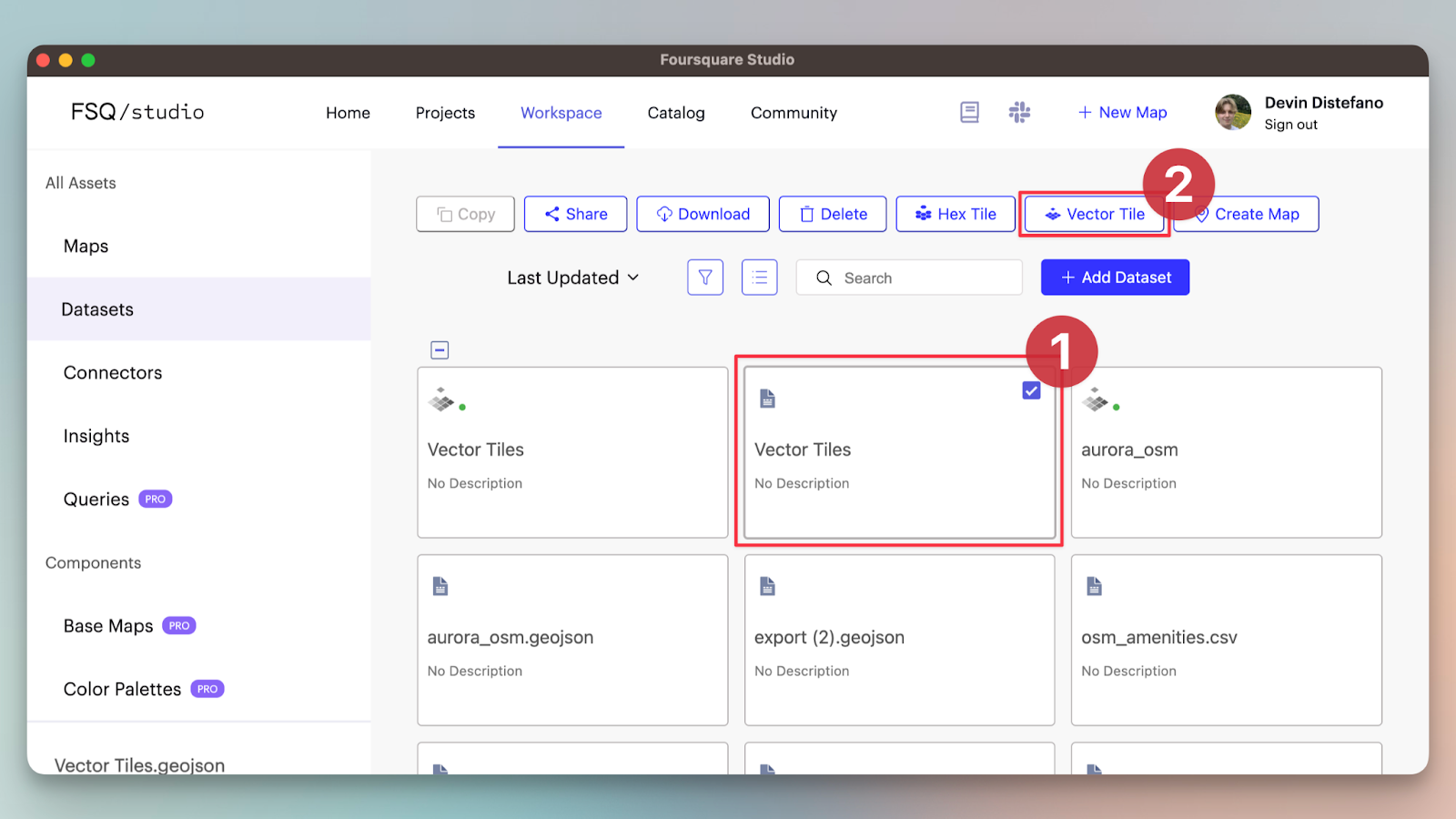Switch to list view icon
Screen dimensions: 1456x819
pos(760,278)
